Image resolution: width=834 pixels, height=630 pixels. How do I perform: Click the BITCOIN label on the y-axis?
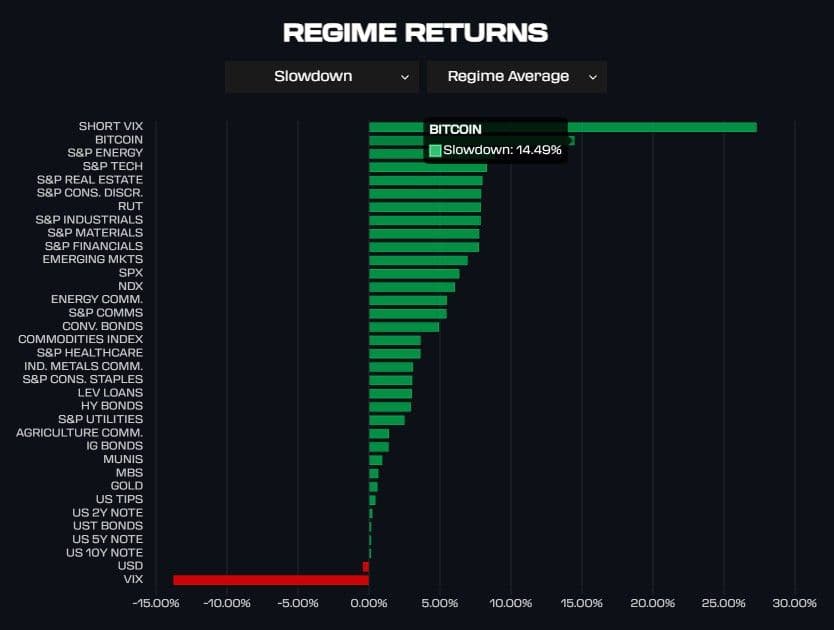click(x=118, y=140)
